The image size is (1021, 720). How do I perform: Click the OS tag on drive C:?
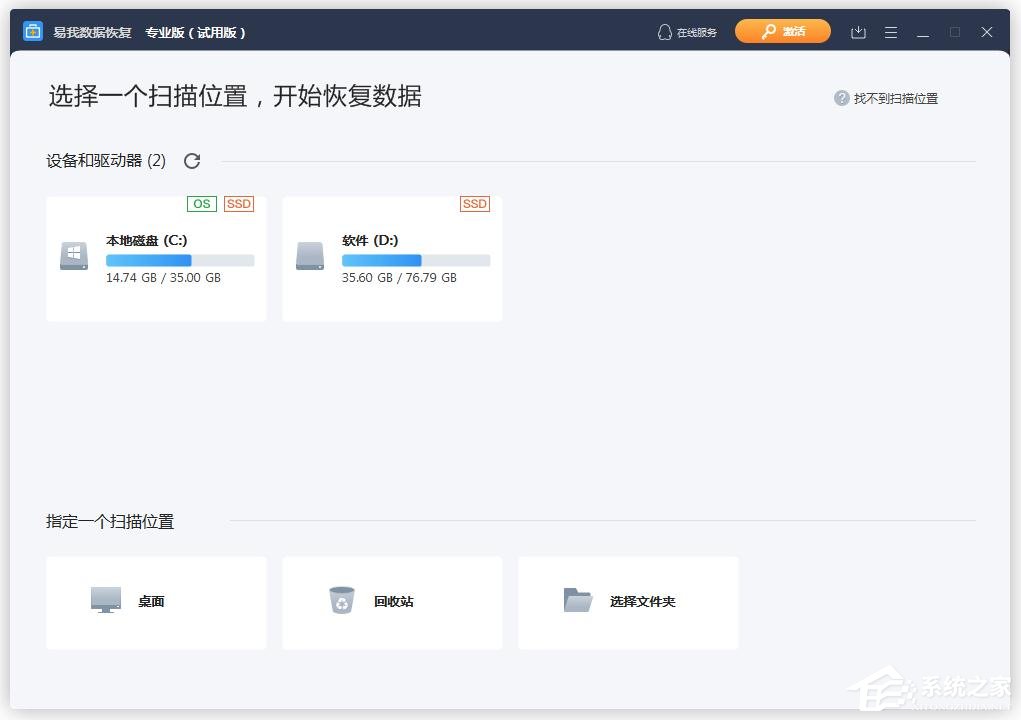pos(201,204)
